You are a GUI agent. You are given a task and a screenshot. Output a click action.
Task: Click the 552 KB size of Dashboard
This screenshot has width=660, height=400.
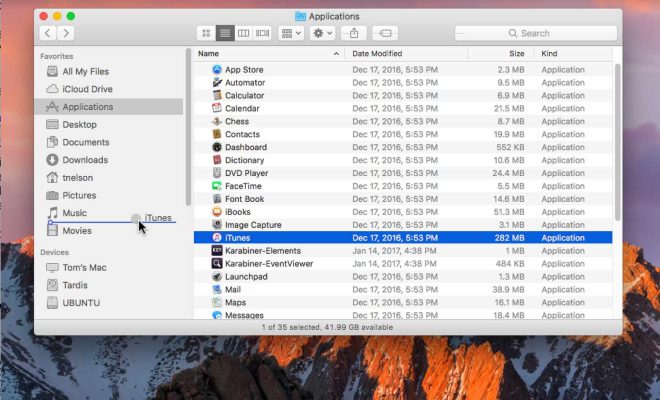510,147
